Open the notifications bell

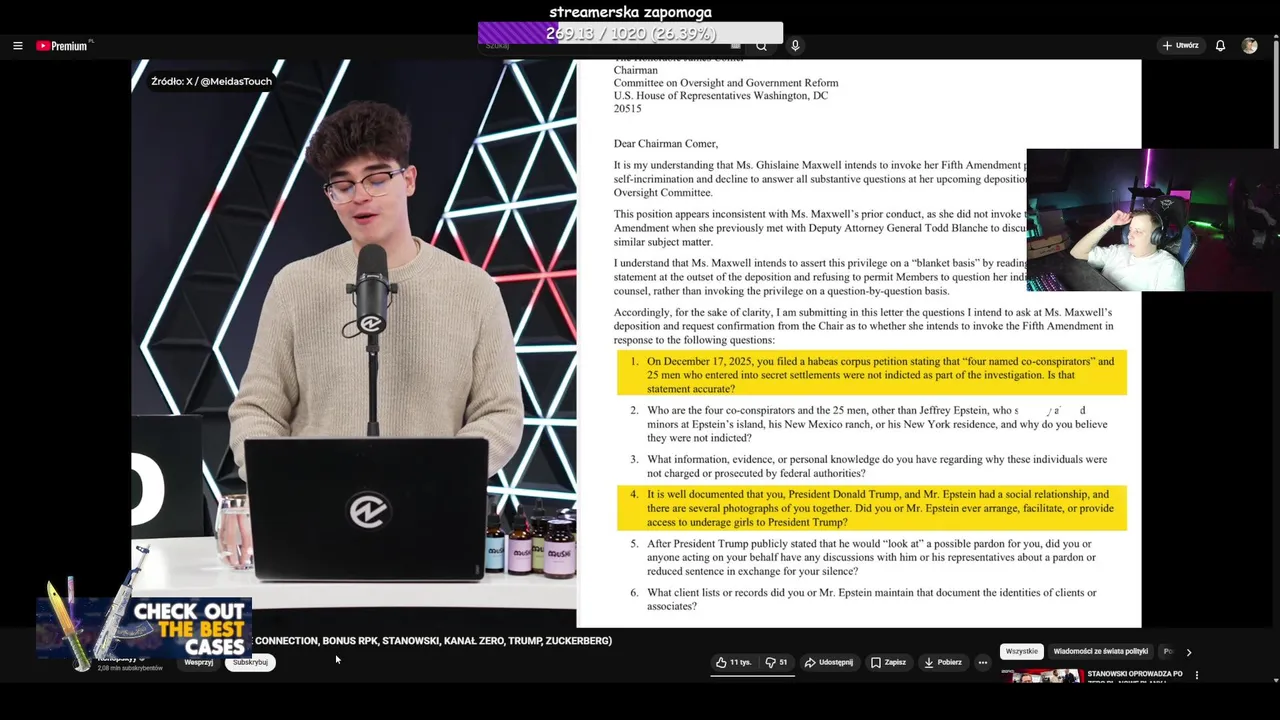pyautogui.click(x=1220, y=46)
